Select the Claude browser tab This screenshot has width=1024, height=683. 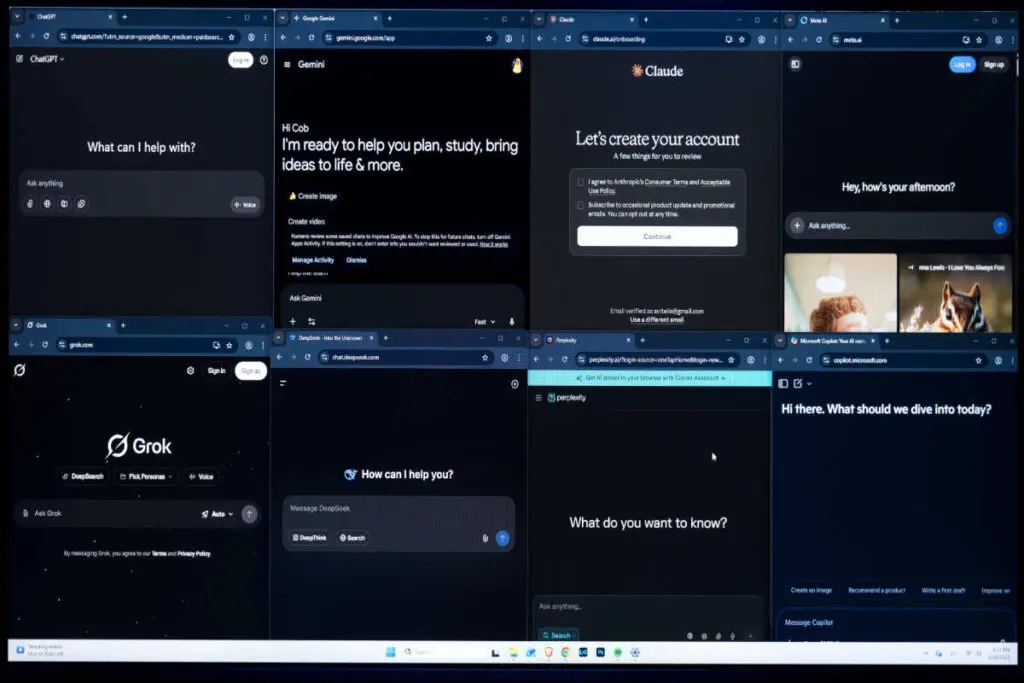[592, 20]
